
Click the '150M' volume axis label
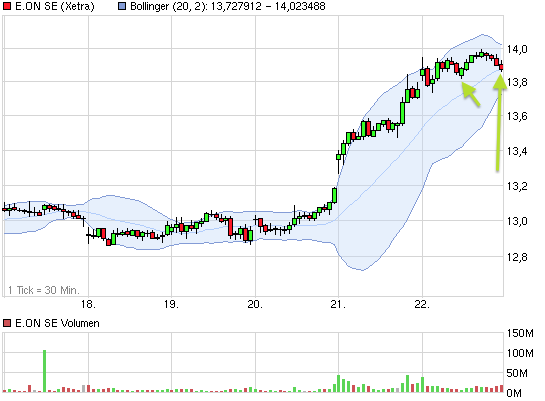click(520, 333)
